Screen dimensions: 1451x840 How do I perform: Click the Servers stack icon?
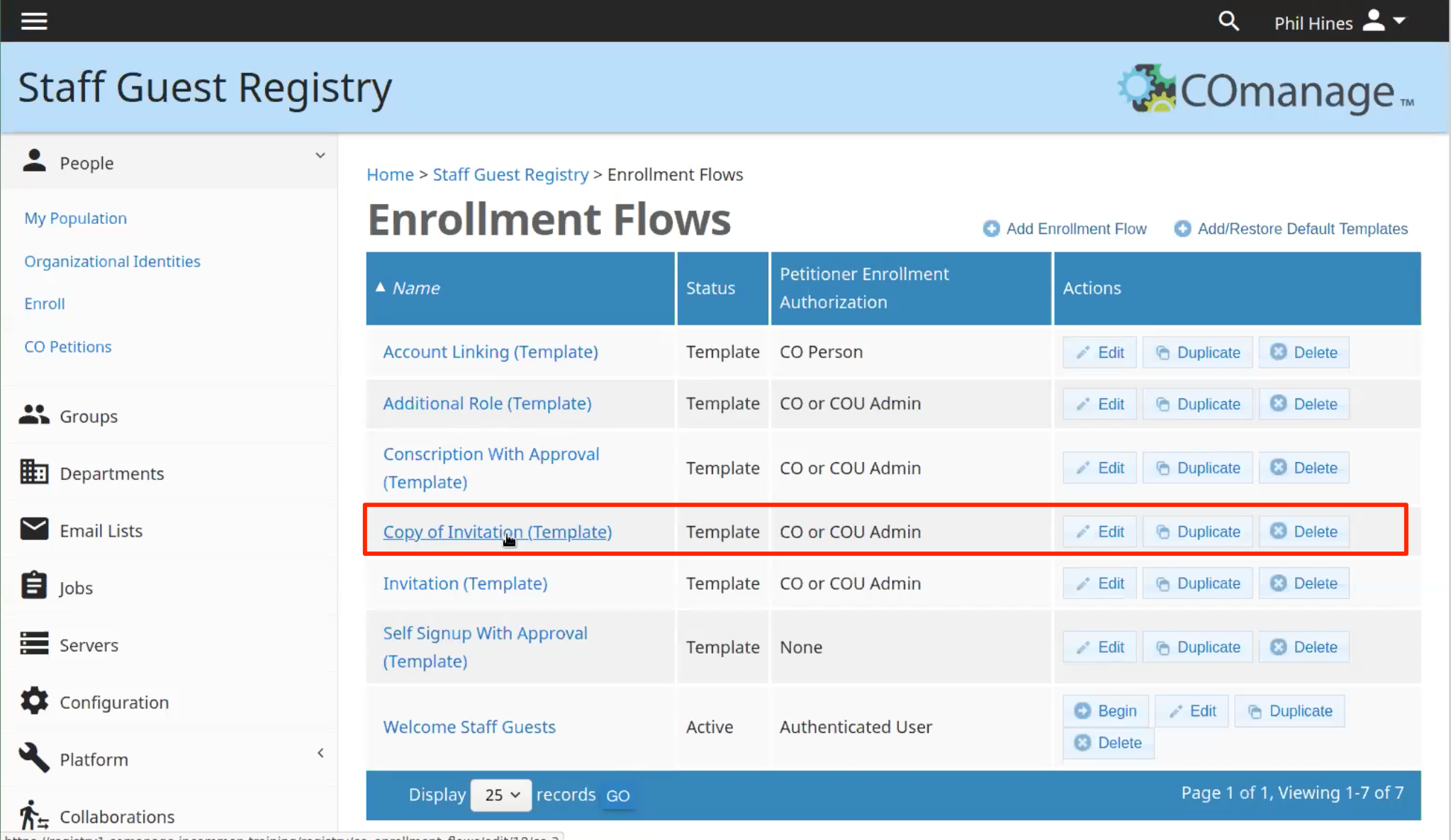pos(34,643)
